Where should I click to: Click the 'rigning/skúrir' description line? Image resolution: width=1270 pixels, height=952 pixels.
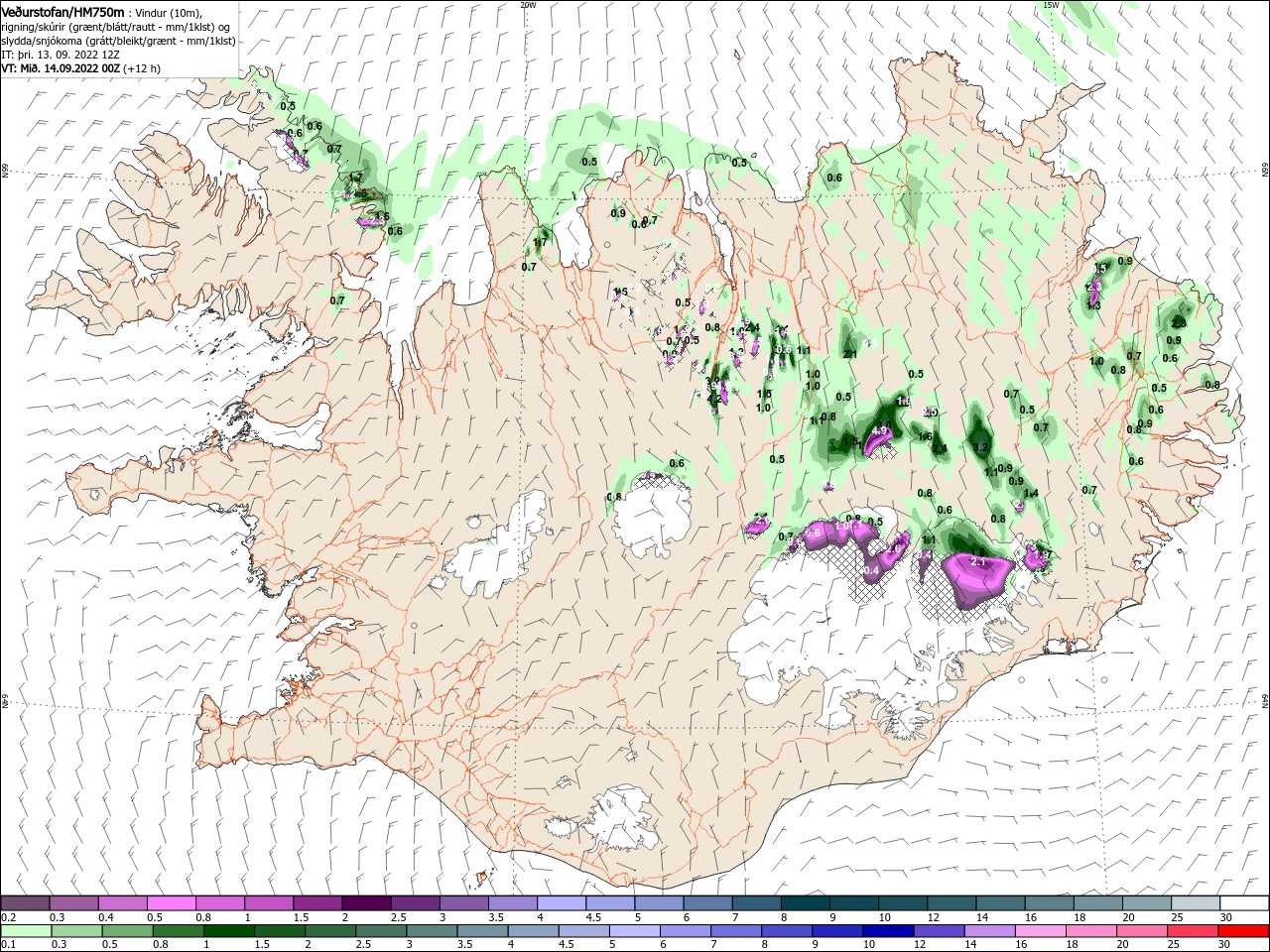[x=117, y=27]
